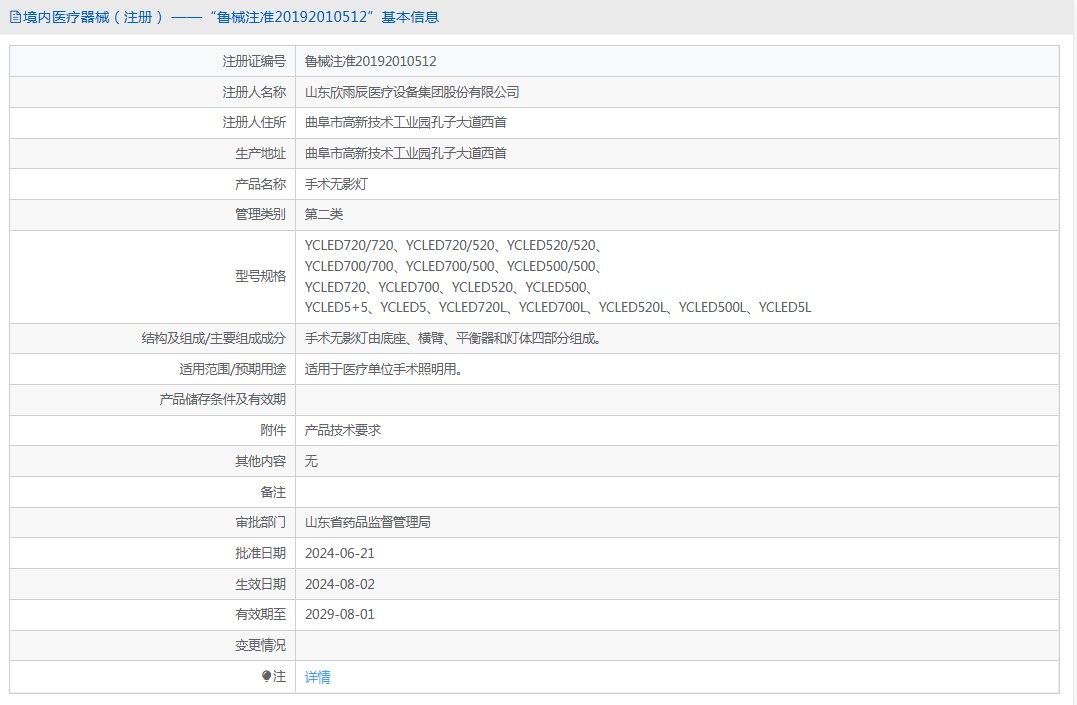Click the 变更情况 row label
This screenshot has height=705, width=1077.
260,645
